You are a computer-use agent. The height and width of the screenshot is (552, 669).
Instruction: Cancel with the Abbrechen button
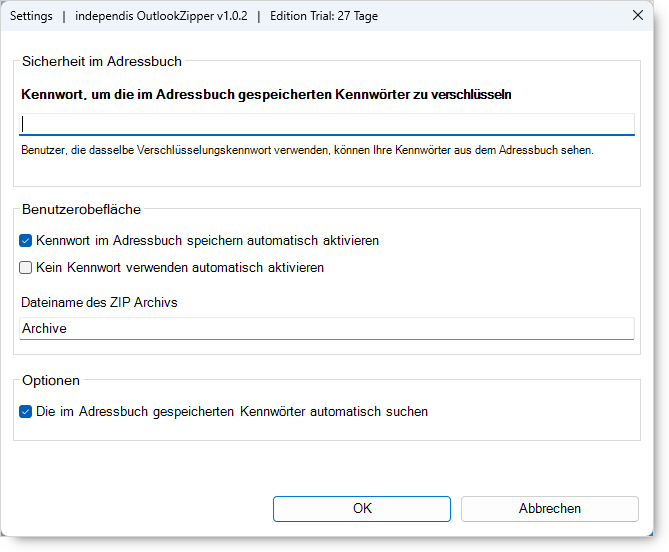pos(550,508)
